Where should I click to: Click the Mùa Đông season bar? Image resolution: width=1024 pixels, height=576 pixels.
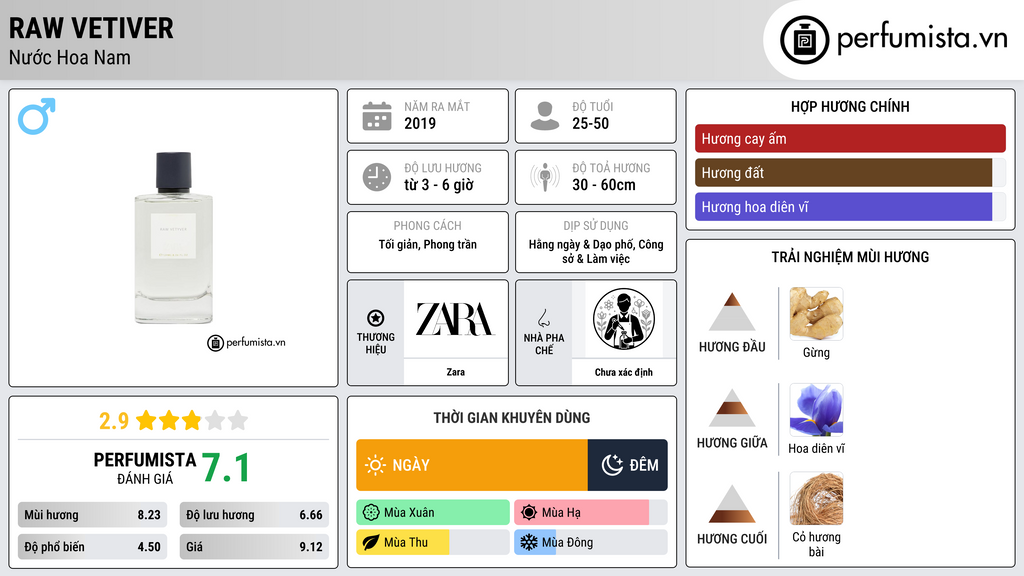click(591, 542)
